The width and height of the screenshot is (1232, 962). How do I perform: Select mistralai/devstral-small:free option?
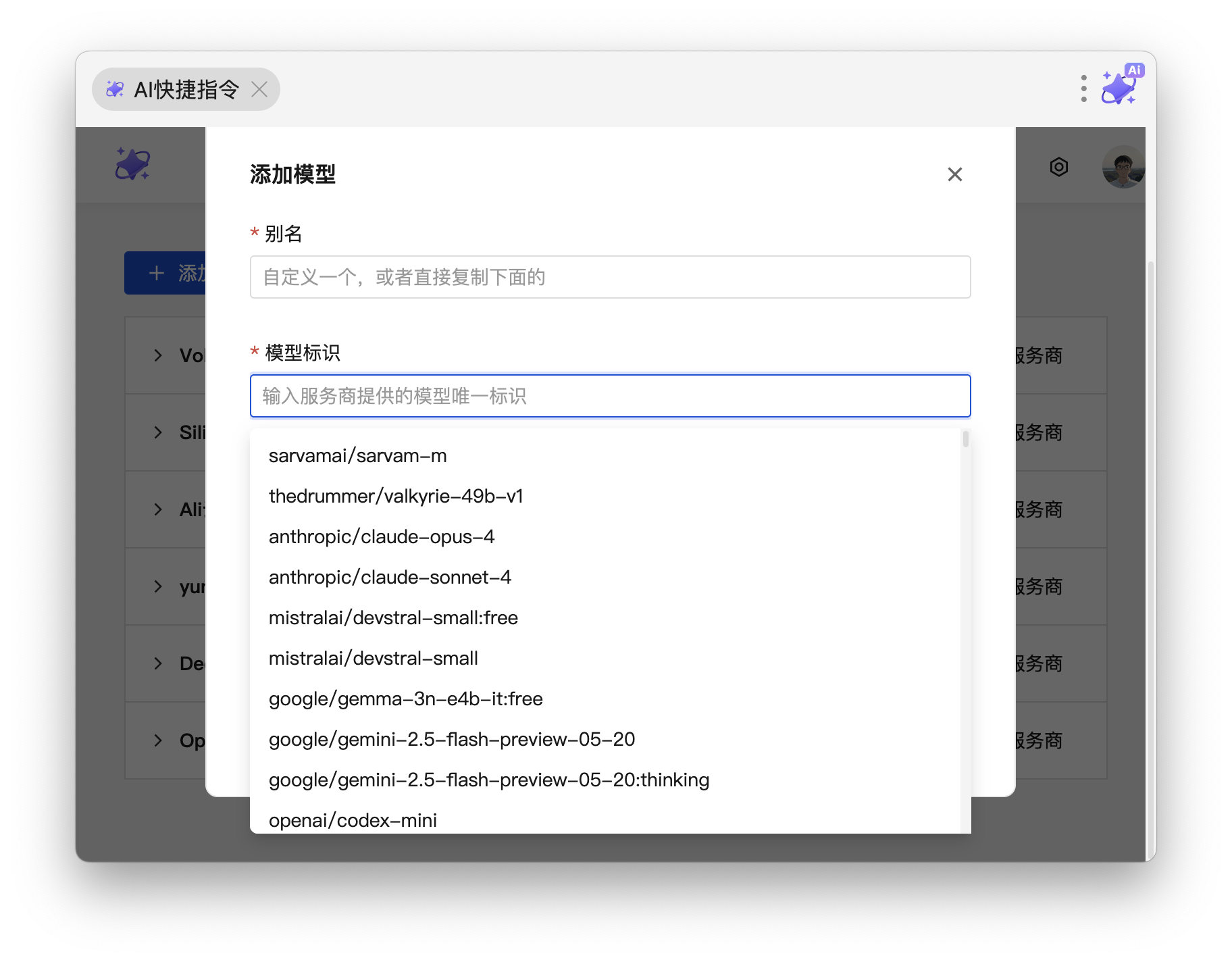[x=605, y=618]
